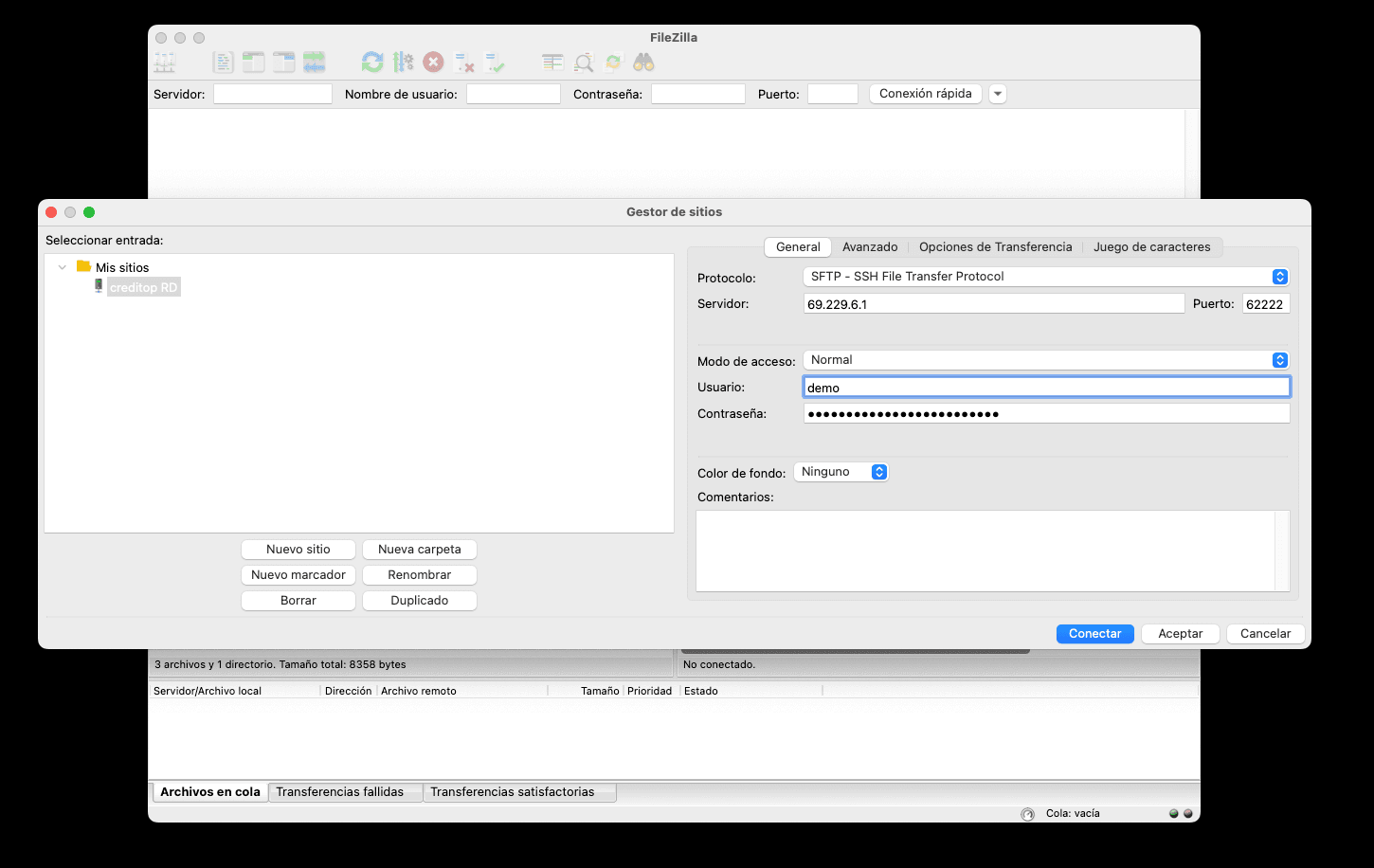Toggle transfer queue display icon
The image size is (1374, 868).
314,63
